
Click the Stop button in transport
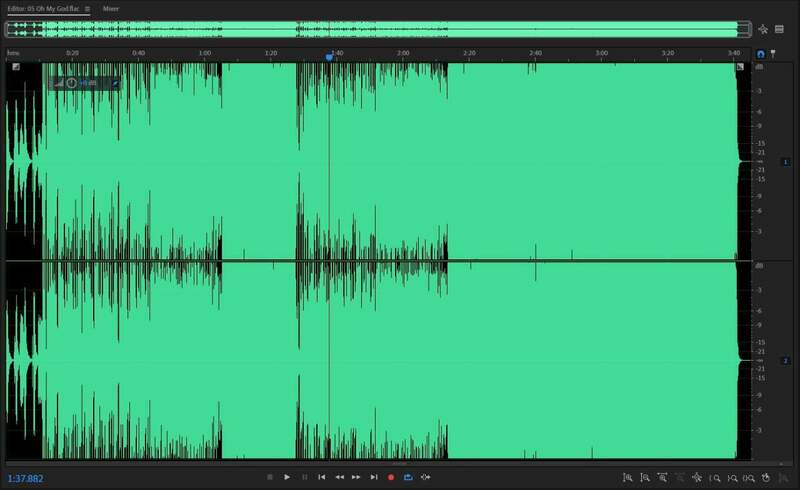(x=270, y=478)
